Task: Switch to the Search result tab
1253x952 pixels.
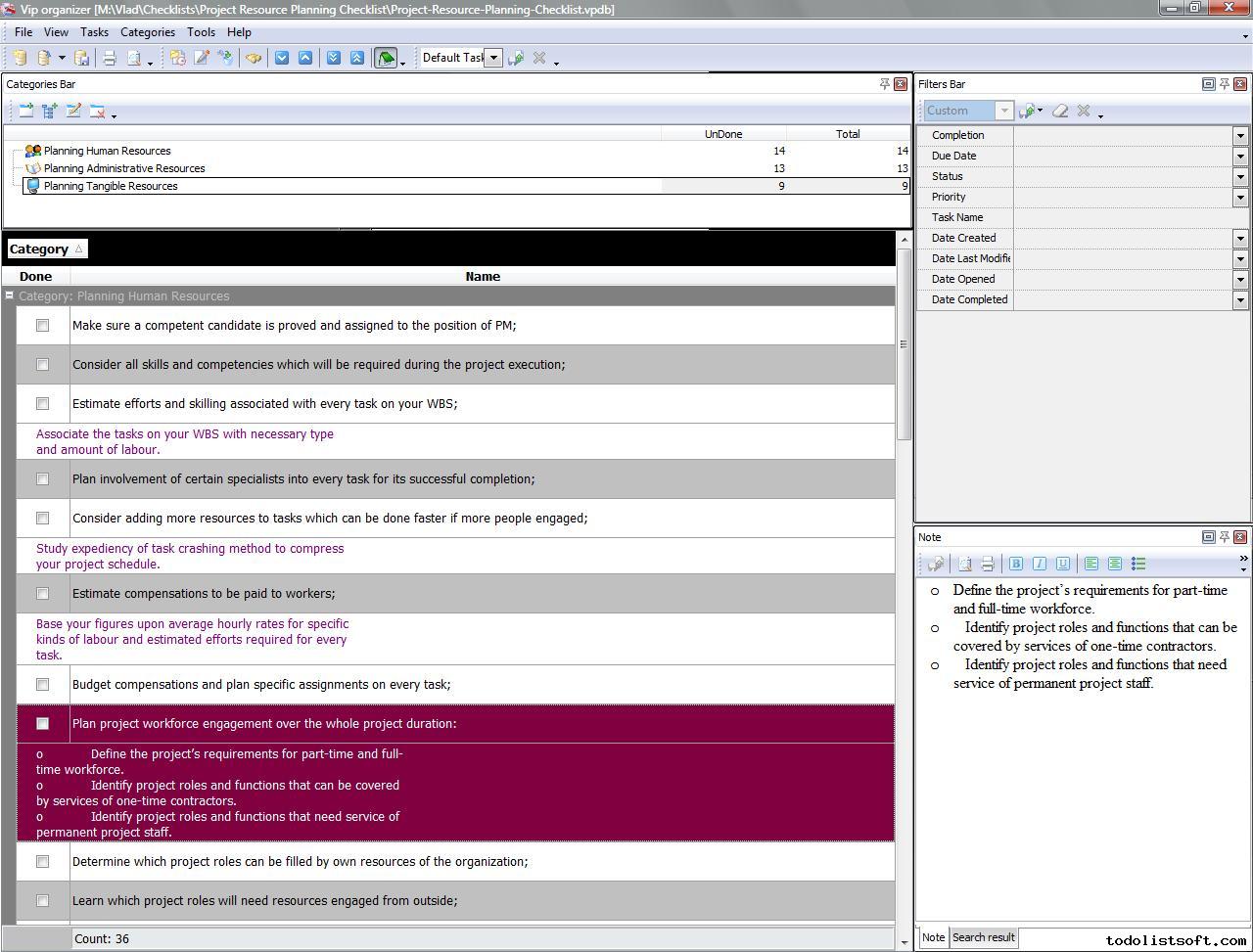Action: (983, 937)
